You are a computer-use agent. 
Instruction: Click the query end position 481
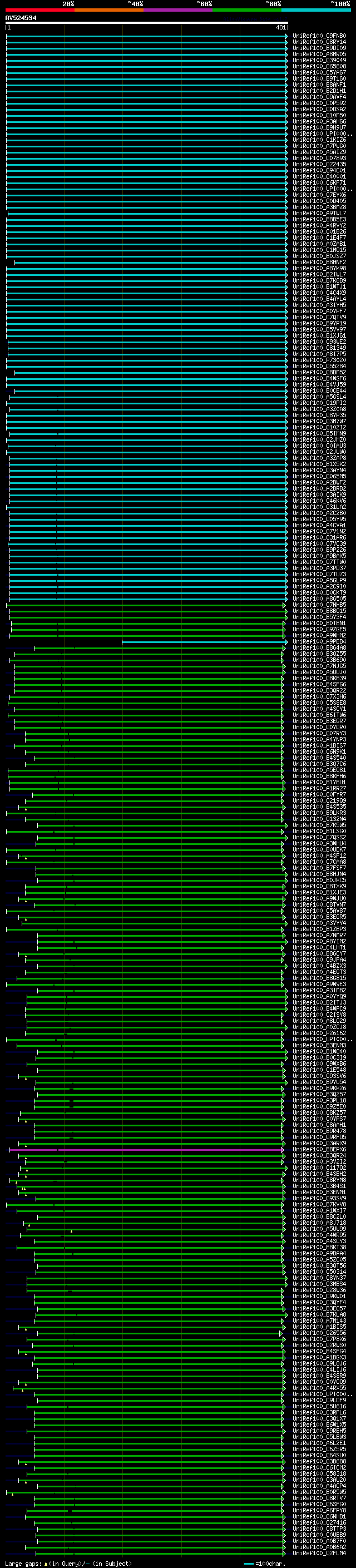pyautogui.click(x=280, y=27)
